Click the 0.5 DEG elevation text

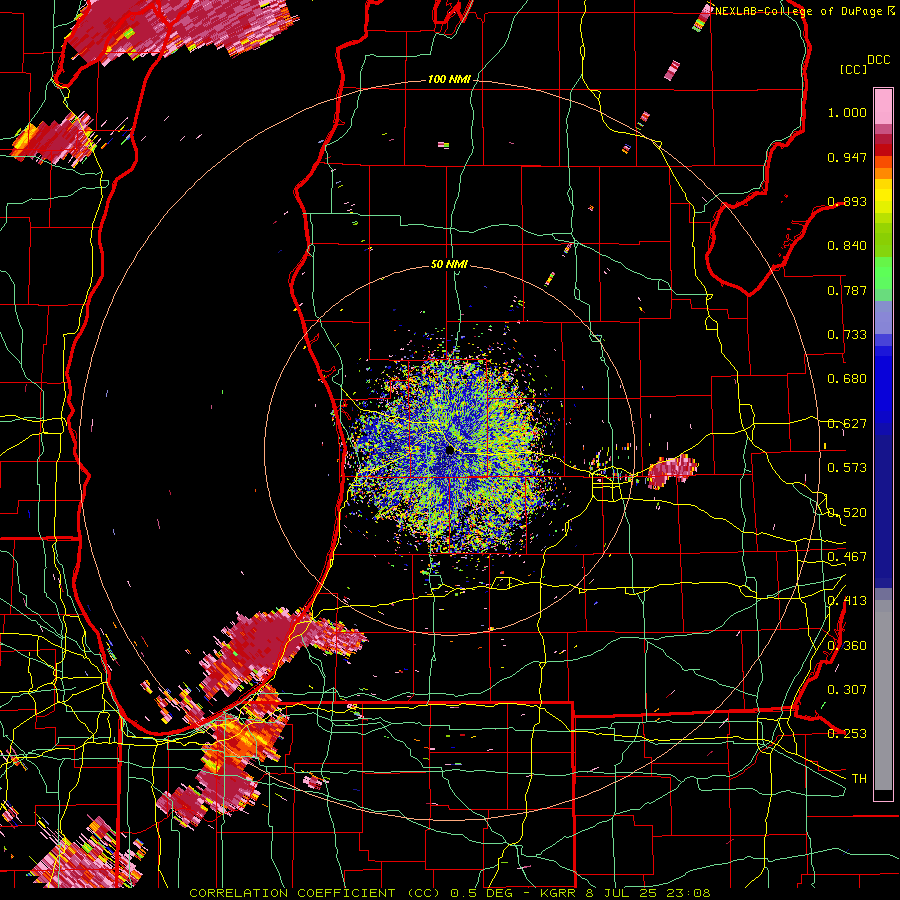pos(481,893)
